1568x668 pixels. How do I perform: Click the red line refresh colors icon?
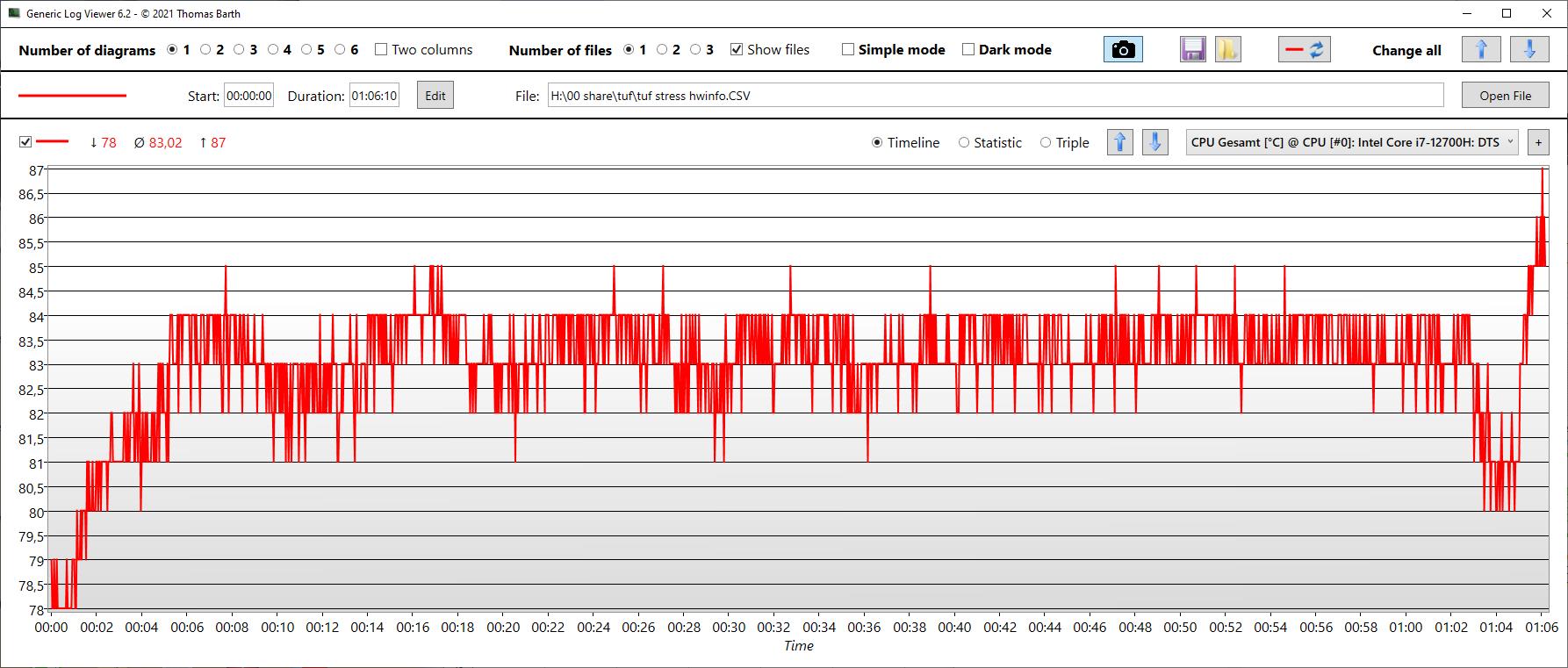[1304, 50]
